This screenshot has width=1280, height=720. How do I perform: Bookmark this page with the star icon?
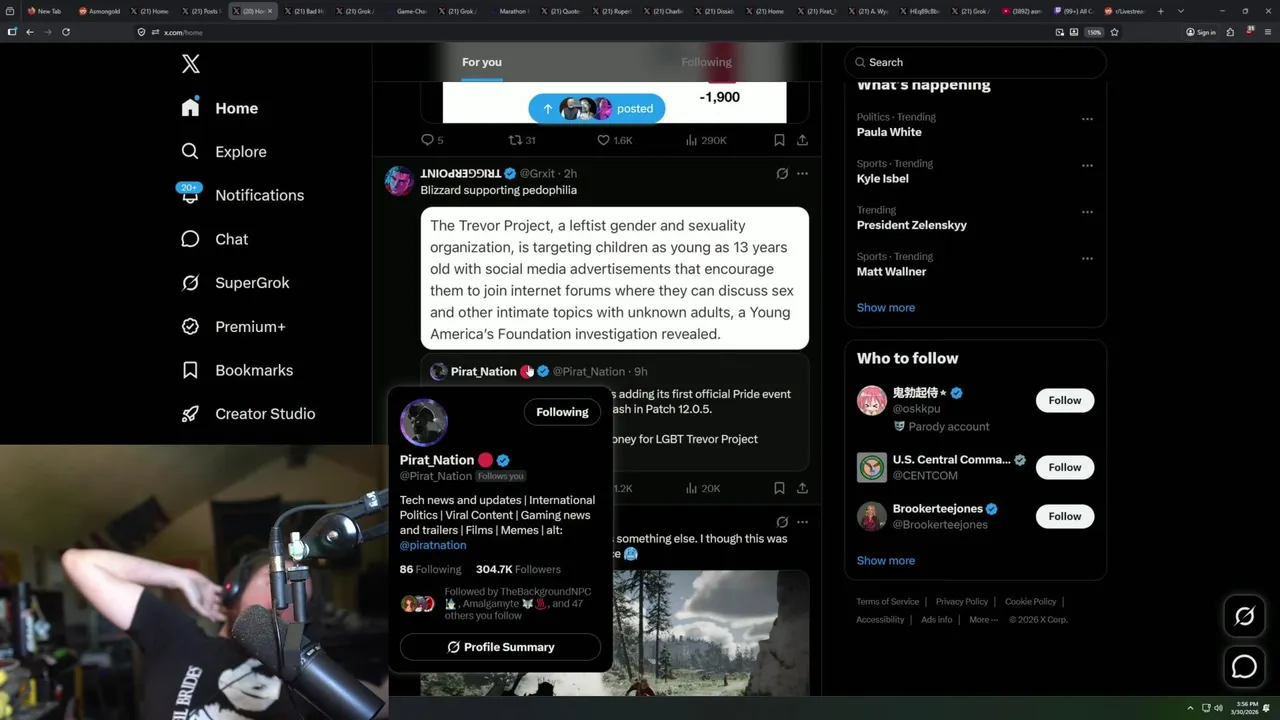[1114, 32]
